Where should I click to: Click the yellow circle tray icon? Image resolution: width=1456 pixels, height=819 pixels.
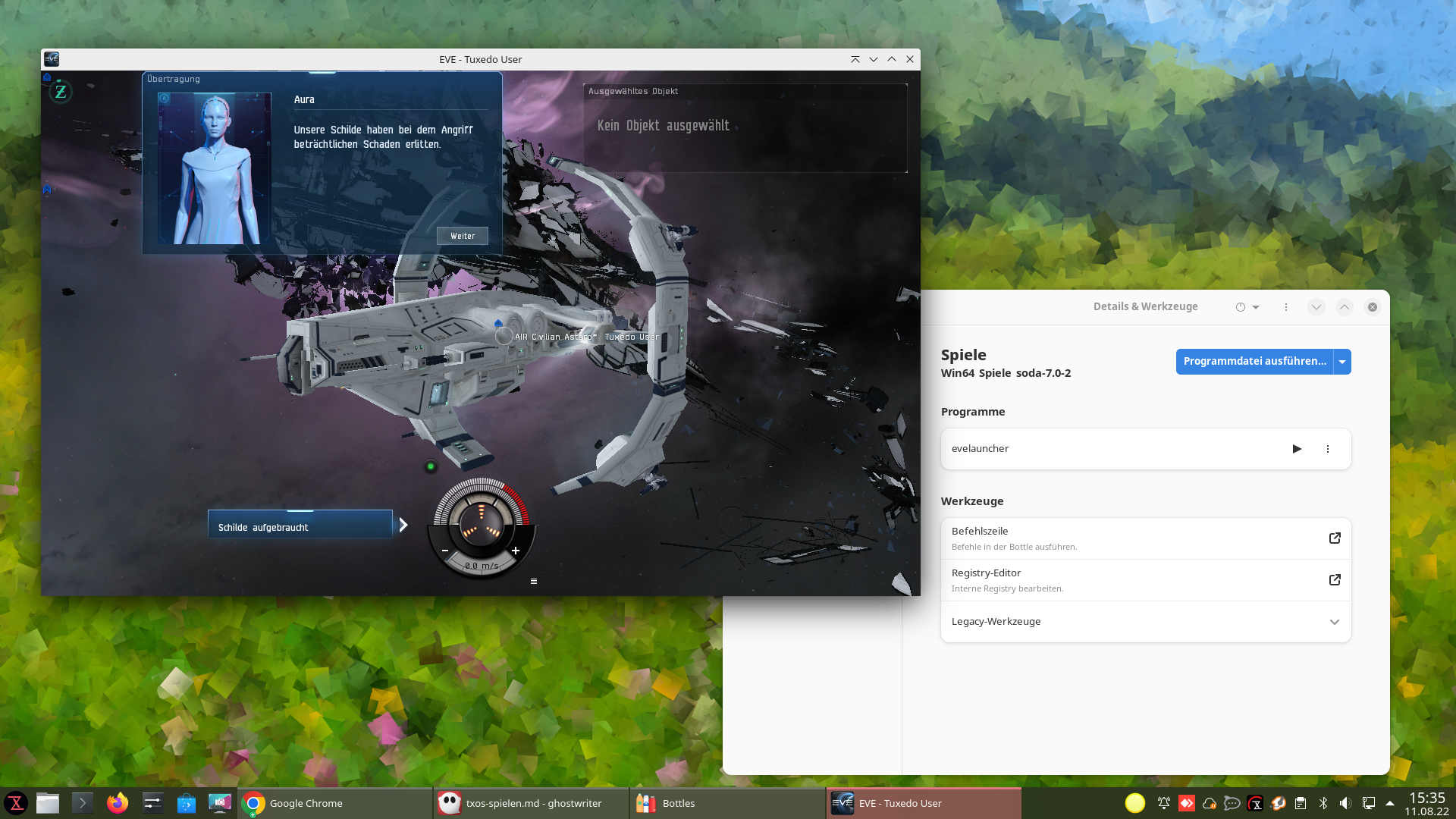pyautogui.click(x=1135, y=803)
